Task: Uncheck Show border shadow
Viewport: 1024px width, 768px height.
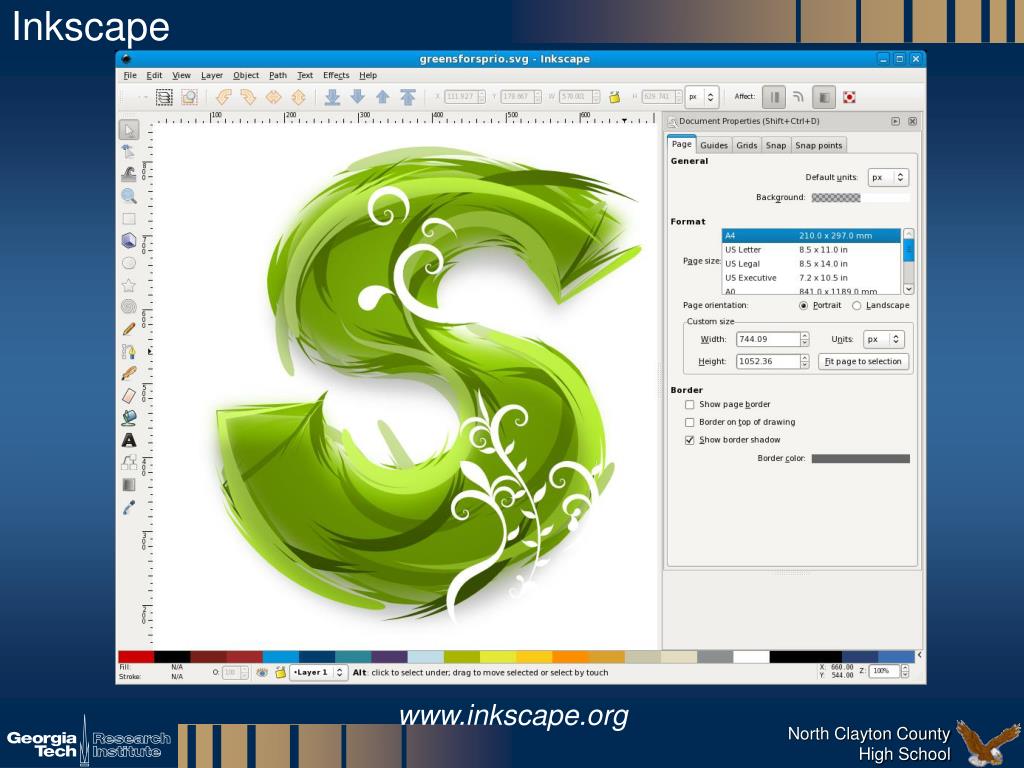Action: [689, 440]
